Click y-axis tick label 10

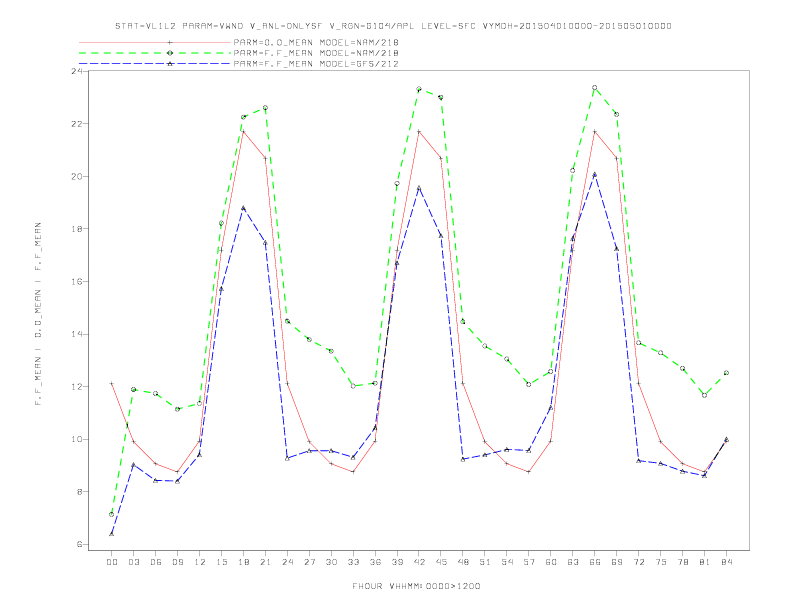tap(77, 439)
